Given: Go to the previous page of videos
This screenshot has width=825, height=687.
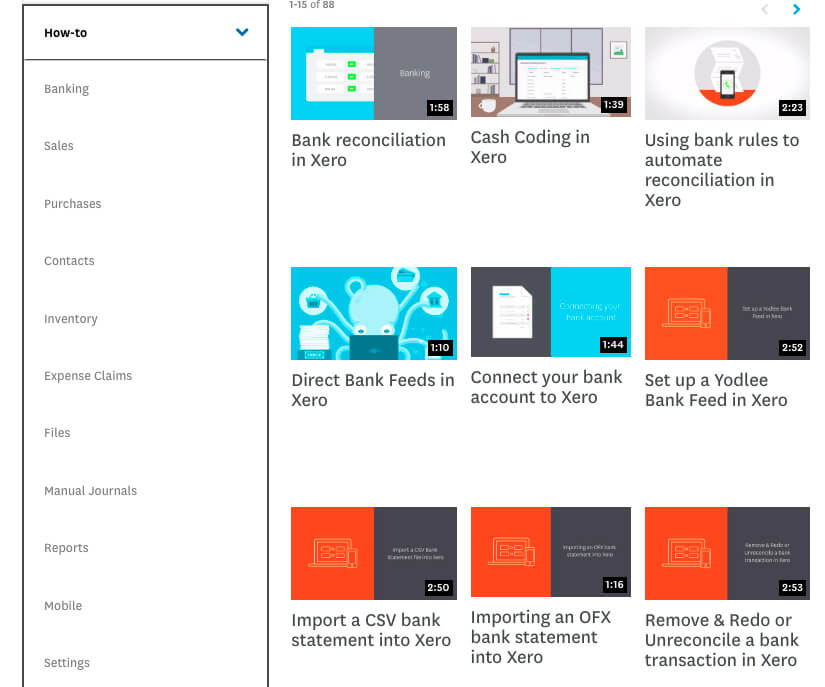Looking at the screenshot, I should (x=765, y=9).
